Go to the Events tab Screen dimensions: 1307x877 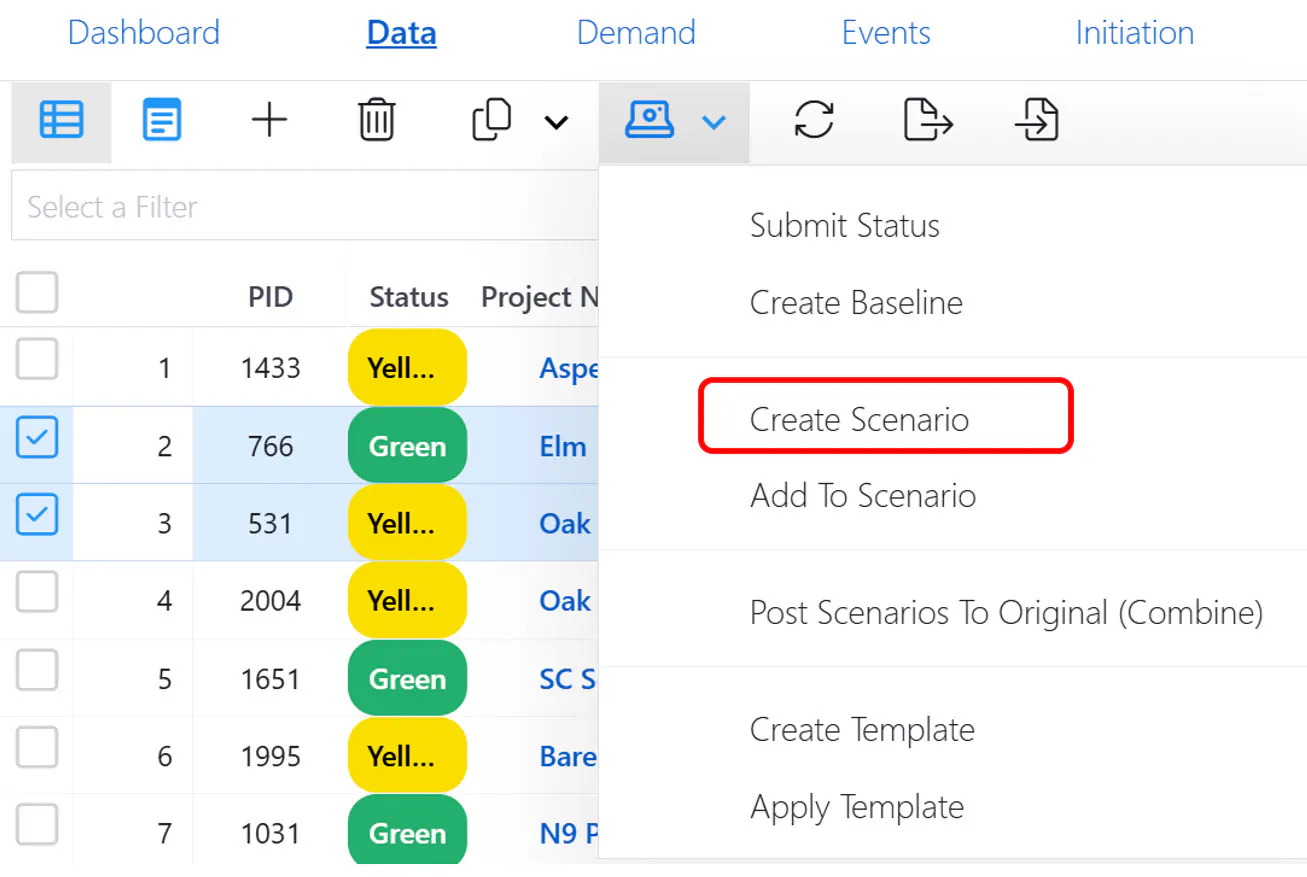tap(886, 33)
